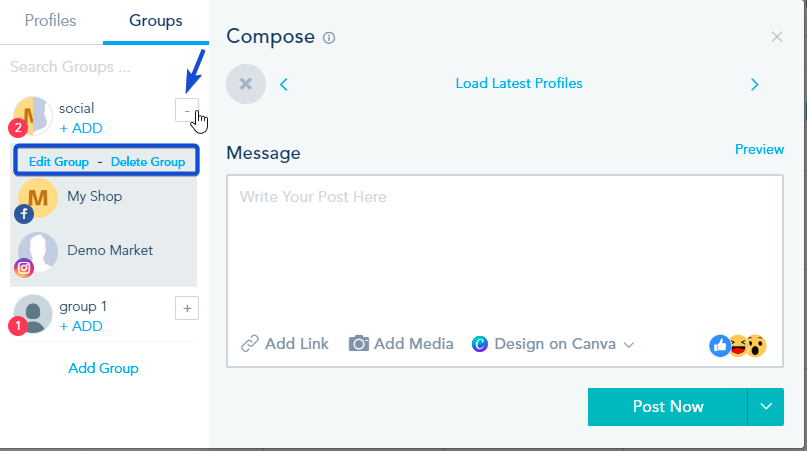This screenshot has width=807, height=451.
Task: Remove selected profile with gray X circle
Action: click(246, 84)
